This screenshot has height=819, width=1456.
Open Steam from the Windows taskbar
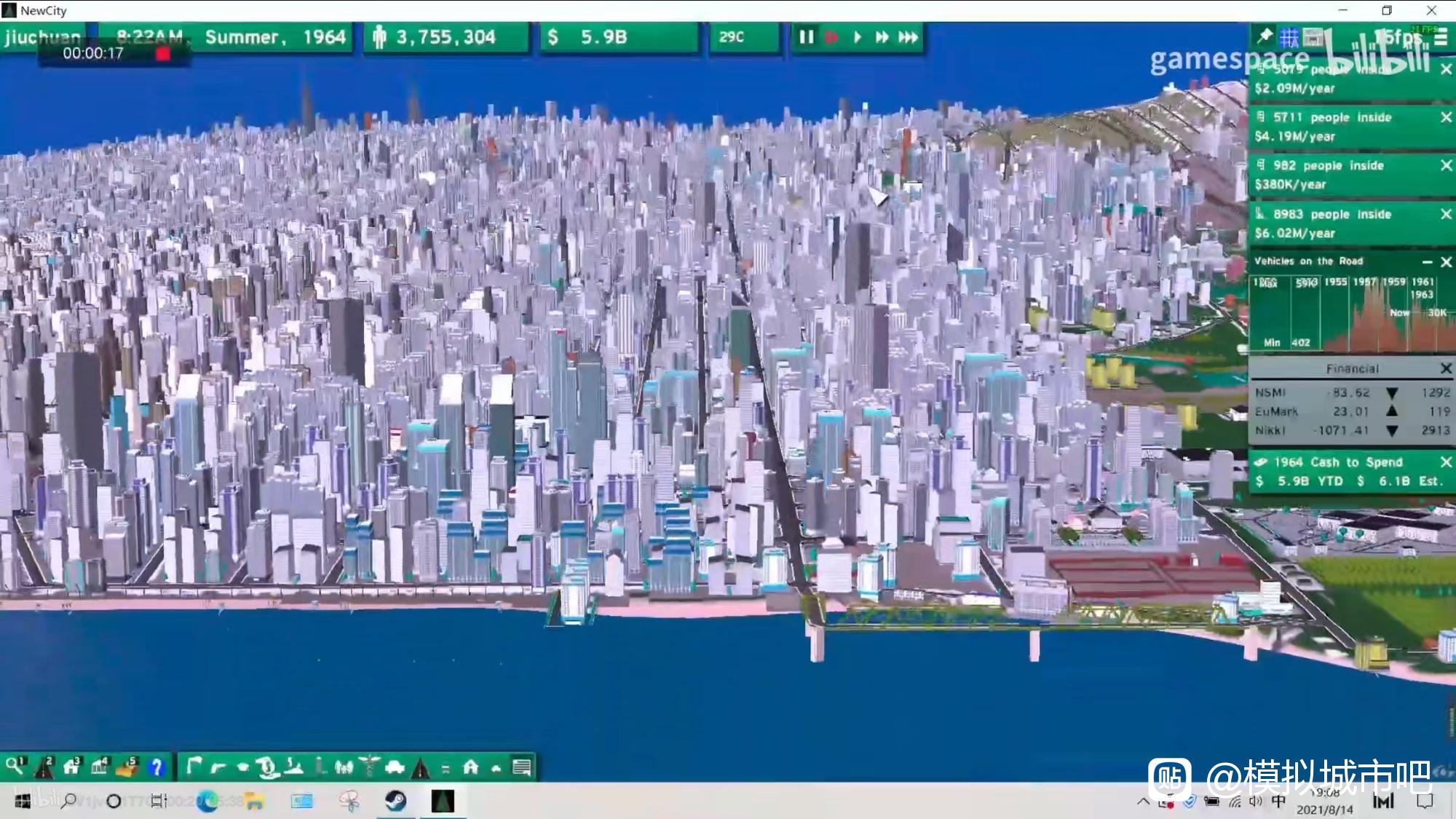tap(395, 801)
